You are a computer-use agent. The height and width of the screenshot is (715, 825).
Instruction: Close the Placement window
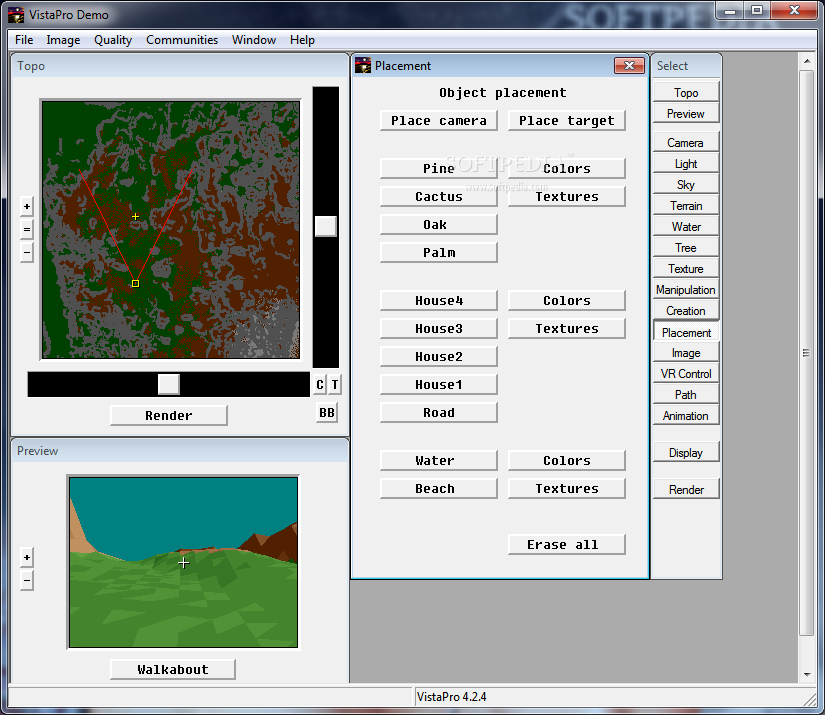click(629, 65)
